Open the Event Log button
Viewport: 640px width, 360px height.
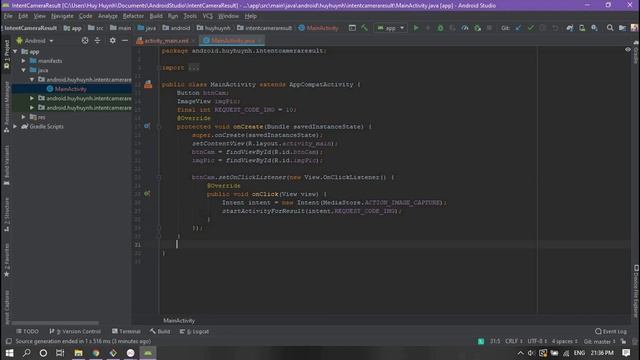click(x=611, y=331)
